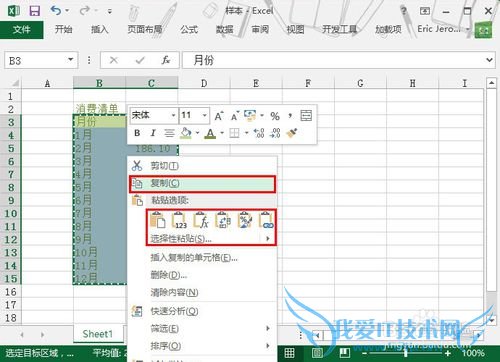Choose 快速分析(Q) from context menu
Viewport: 500px width, 362px height.
tap(203, 311)
